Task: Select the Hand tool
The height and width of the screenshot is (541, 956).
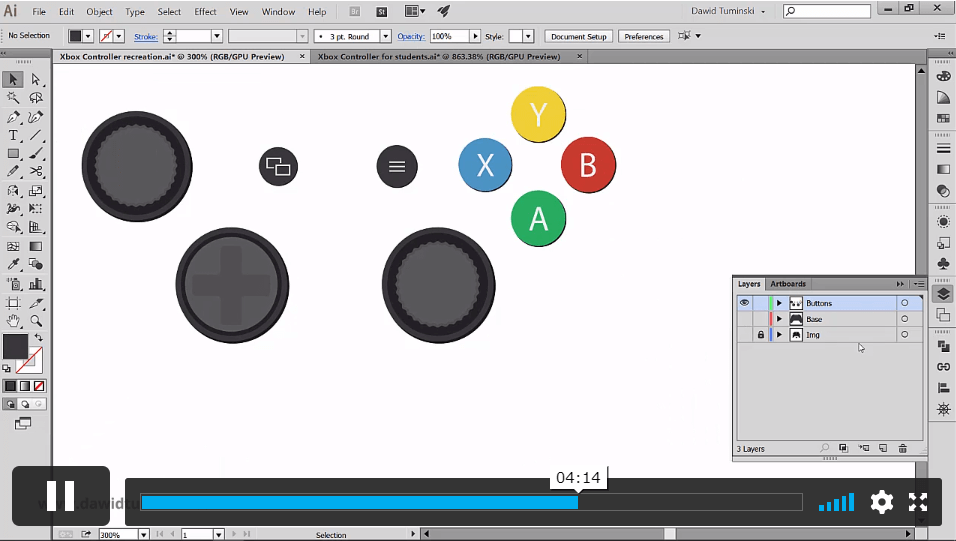Action: pos(13,321)
